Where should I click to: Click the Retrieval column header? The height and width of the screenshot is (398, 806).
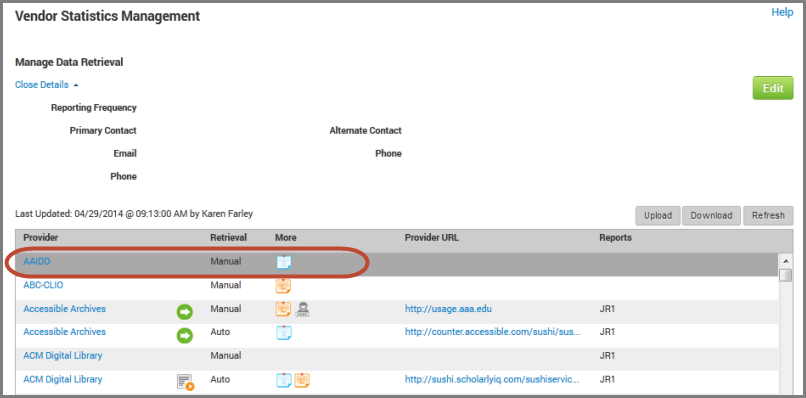click(228, 238)
